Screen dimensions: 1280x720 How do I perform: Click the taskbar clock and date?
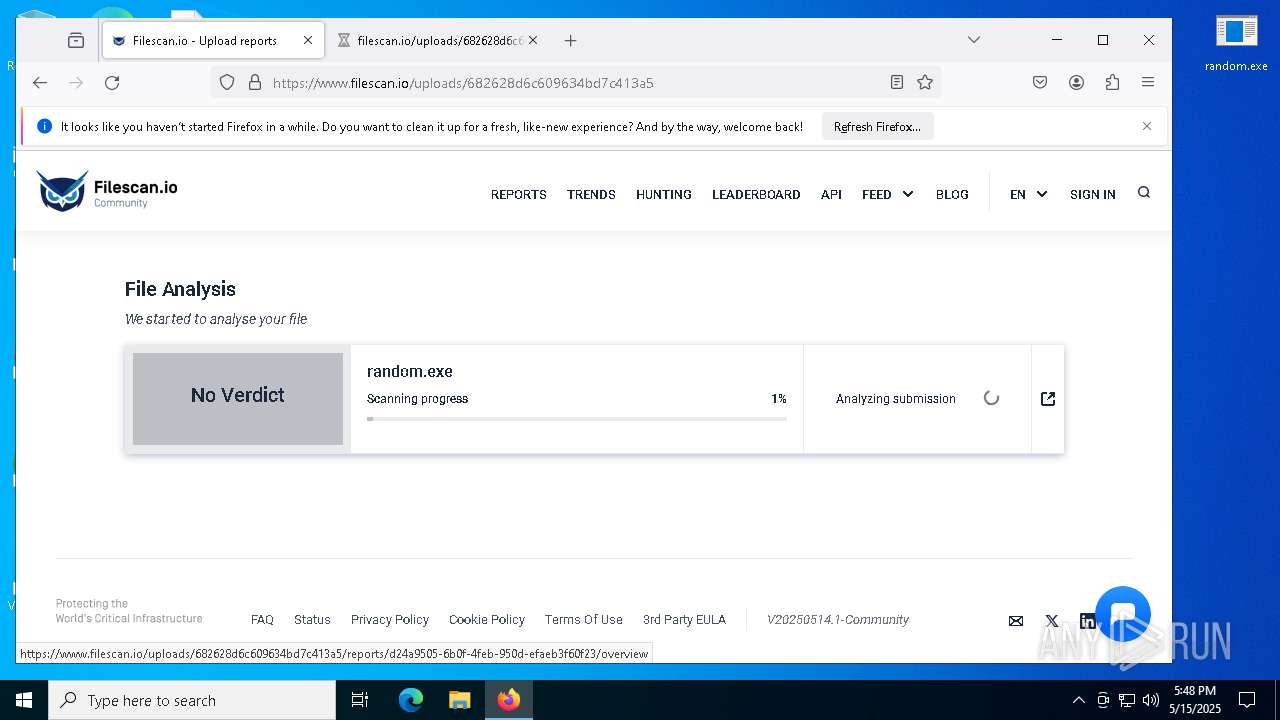click(1195, 700)
